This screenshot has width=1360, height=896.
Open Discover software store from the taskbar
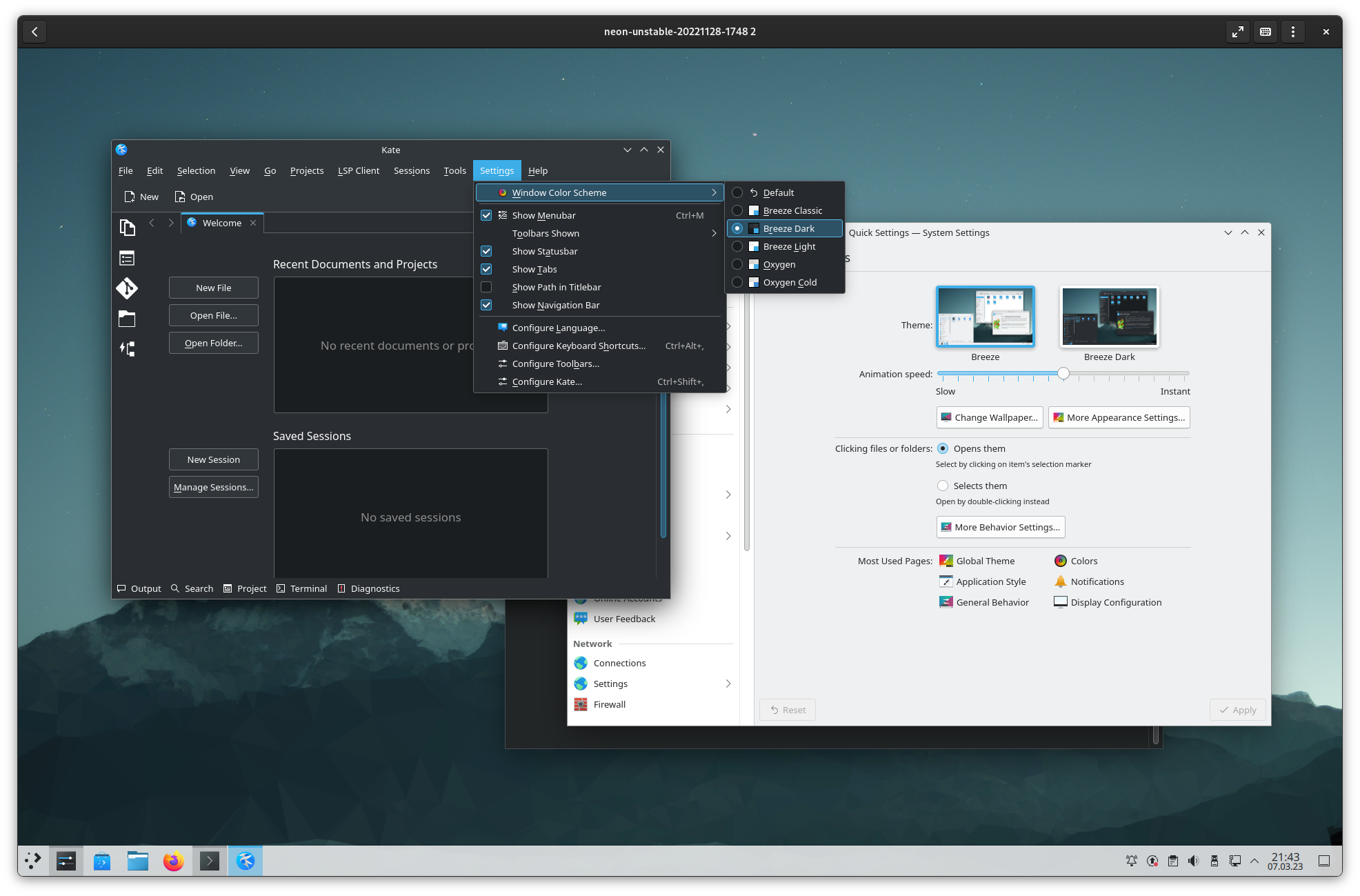[102, 861]
